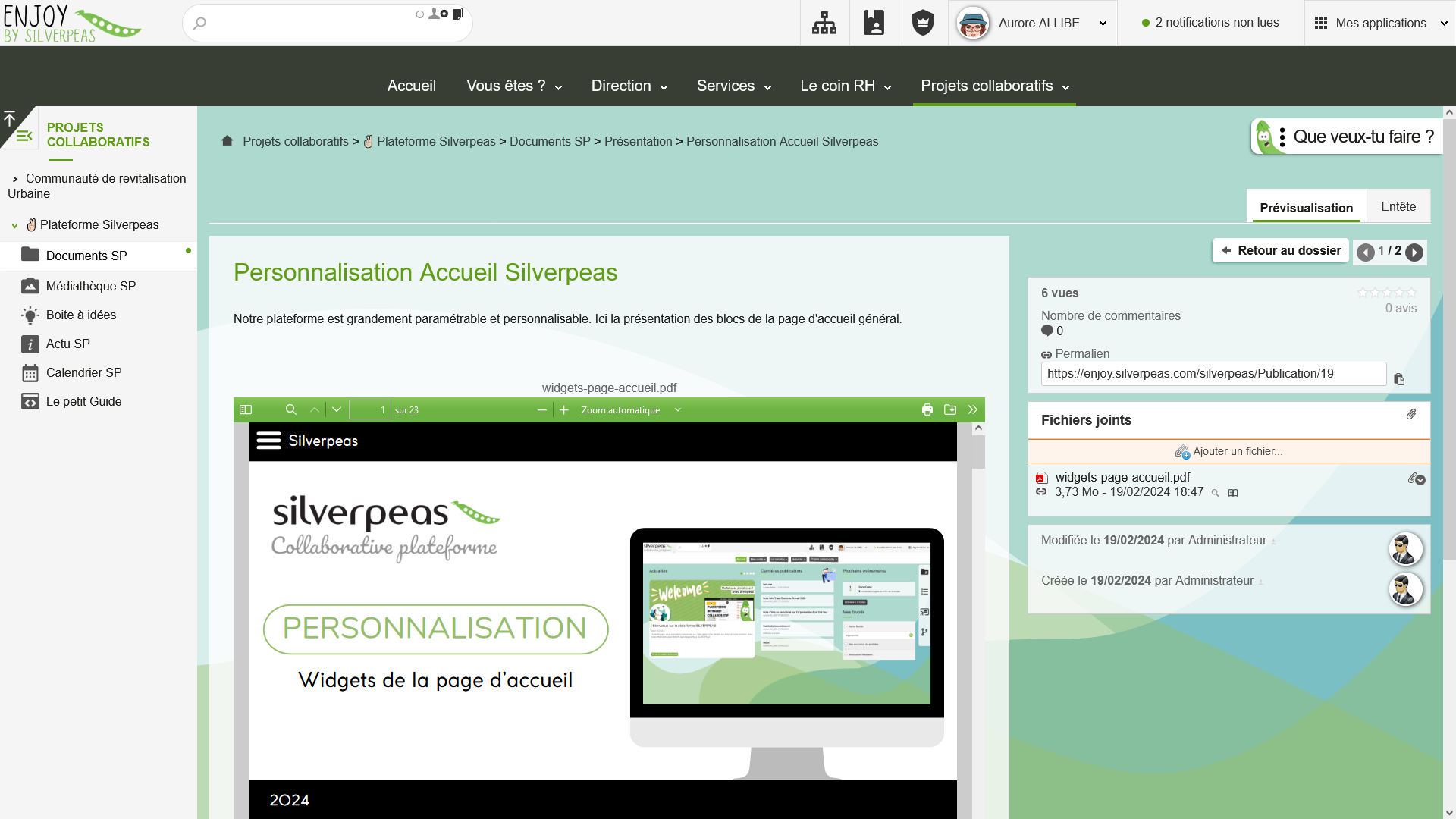Click the PDF file type icon
Viewport: 1456px width, 819px height.
[x=1042, y=478]
